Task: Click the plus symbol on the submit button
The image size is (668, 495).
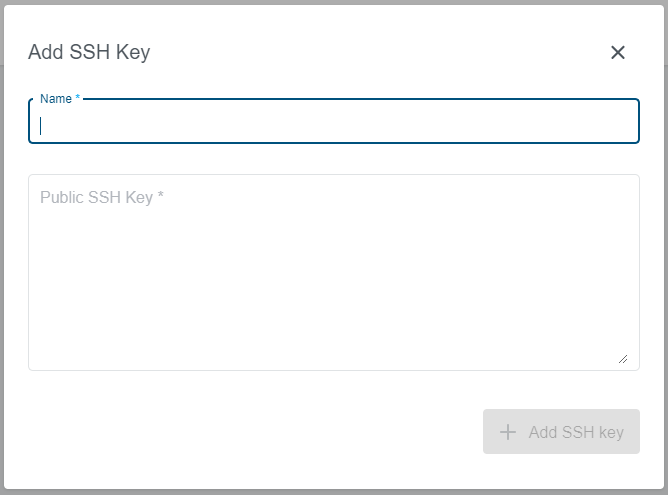Action: pyautogui.click(x=508, y=432)
